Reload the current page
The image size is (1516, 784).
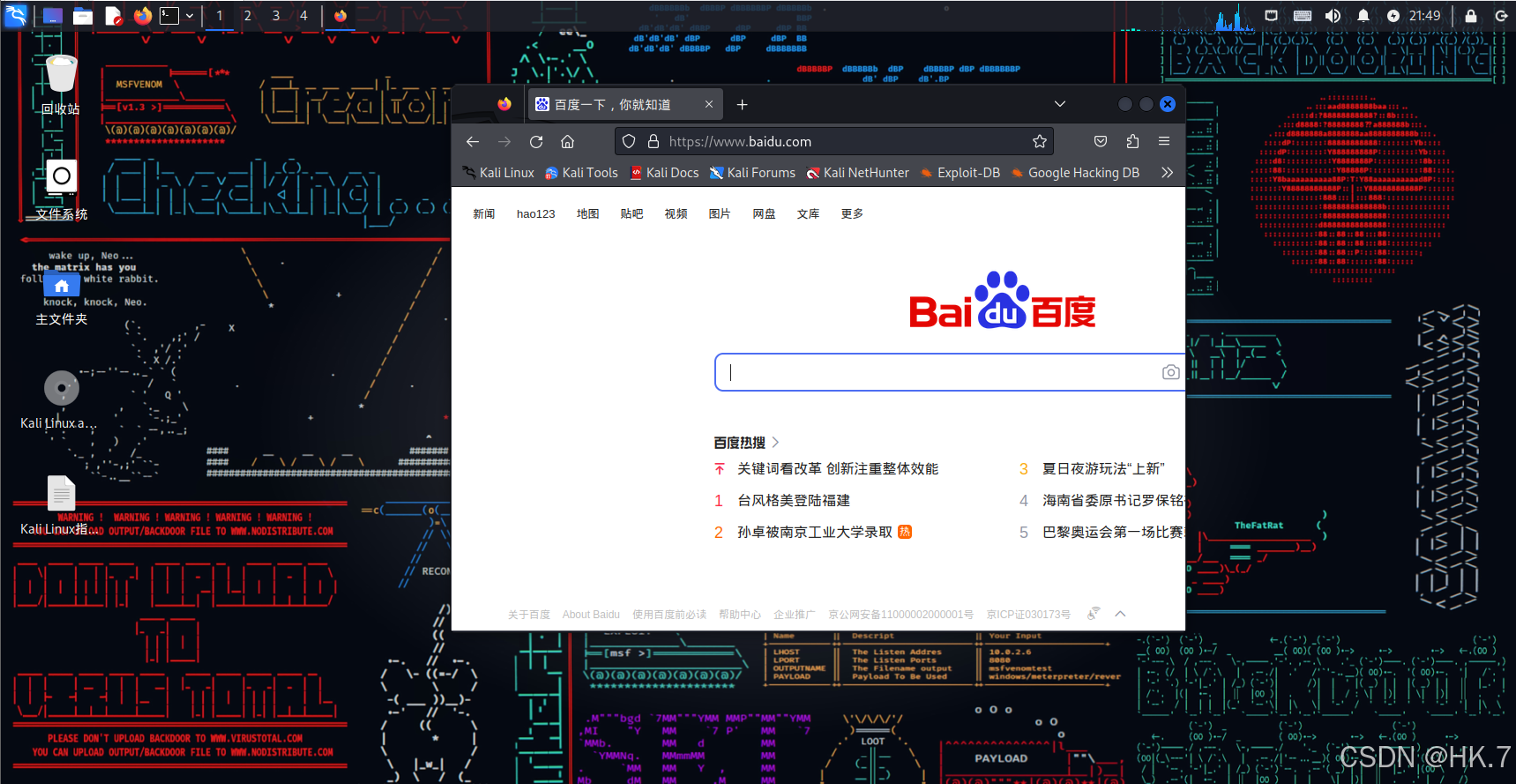tap(536, 141)
